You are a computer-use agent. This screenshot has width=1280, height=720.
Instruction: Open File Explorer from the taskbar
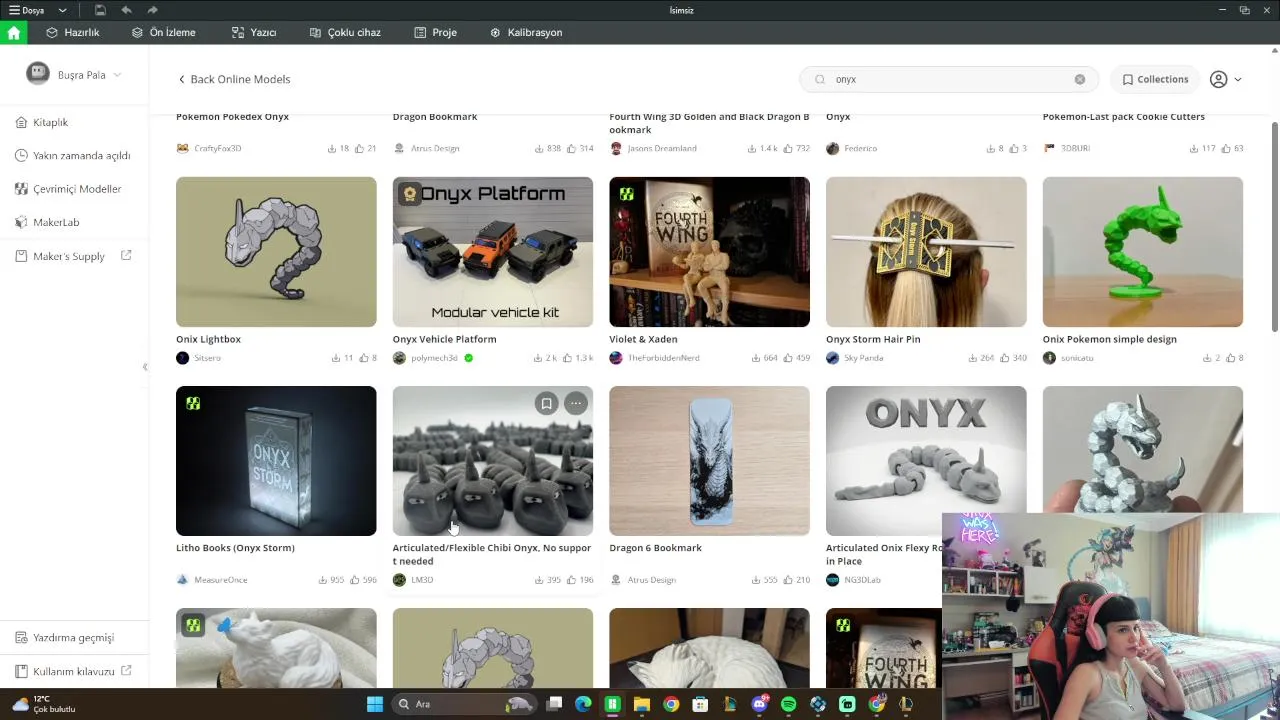click(x=641, y=704)
